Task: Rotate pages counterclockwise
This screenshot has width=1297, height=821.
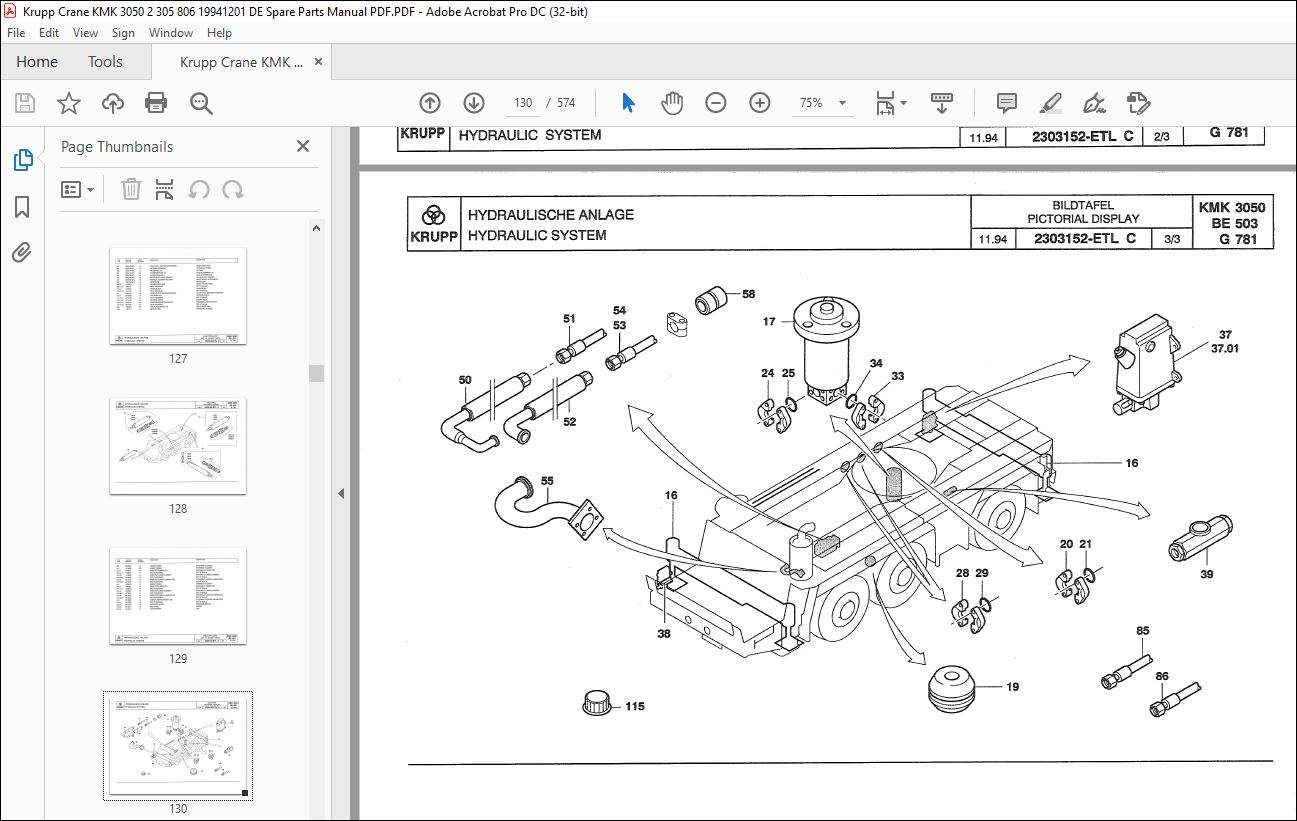Action: 199,189
